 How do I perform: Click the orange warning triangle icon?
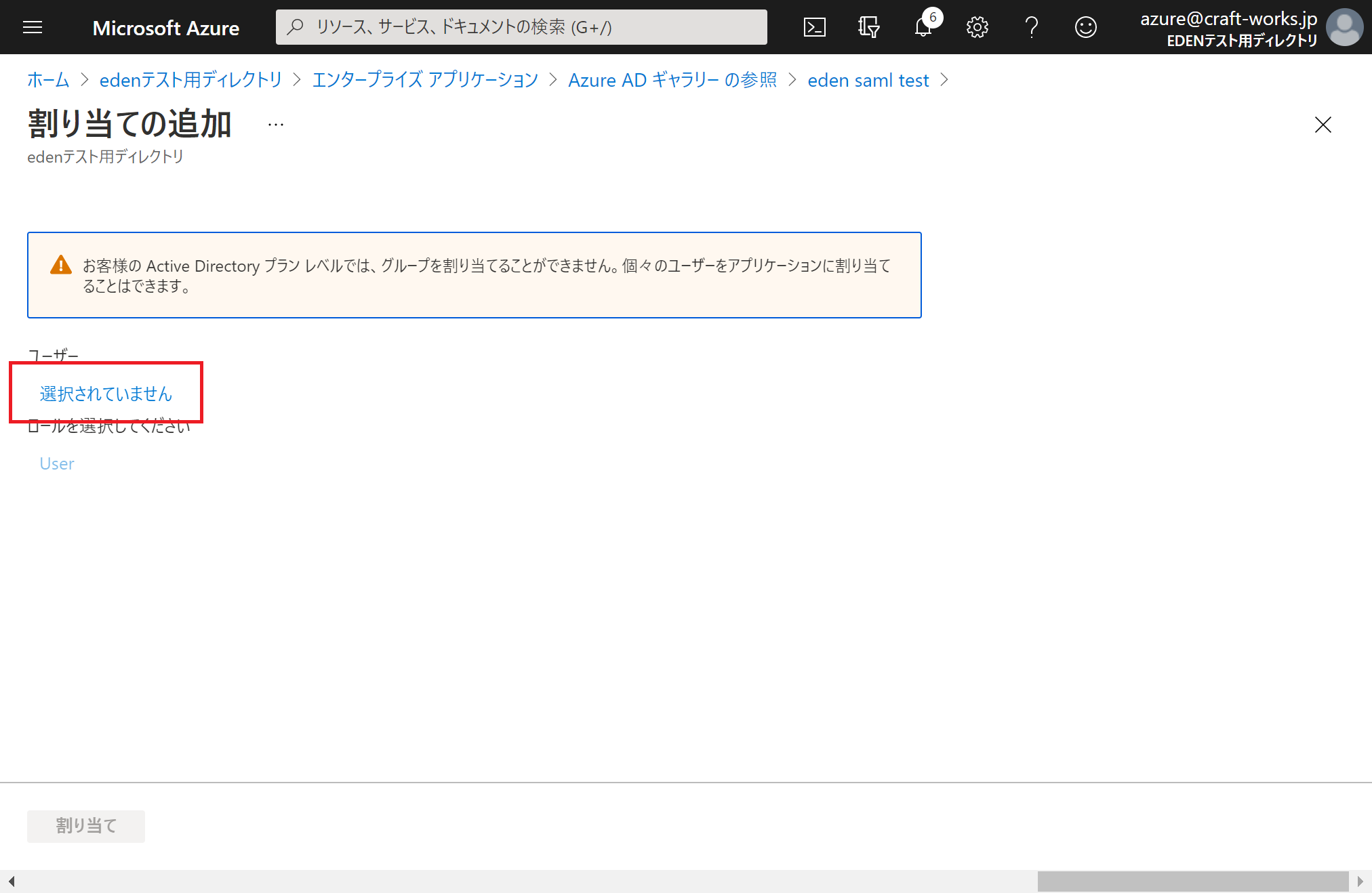61,265
